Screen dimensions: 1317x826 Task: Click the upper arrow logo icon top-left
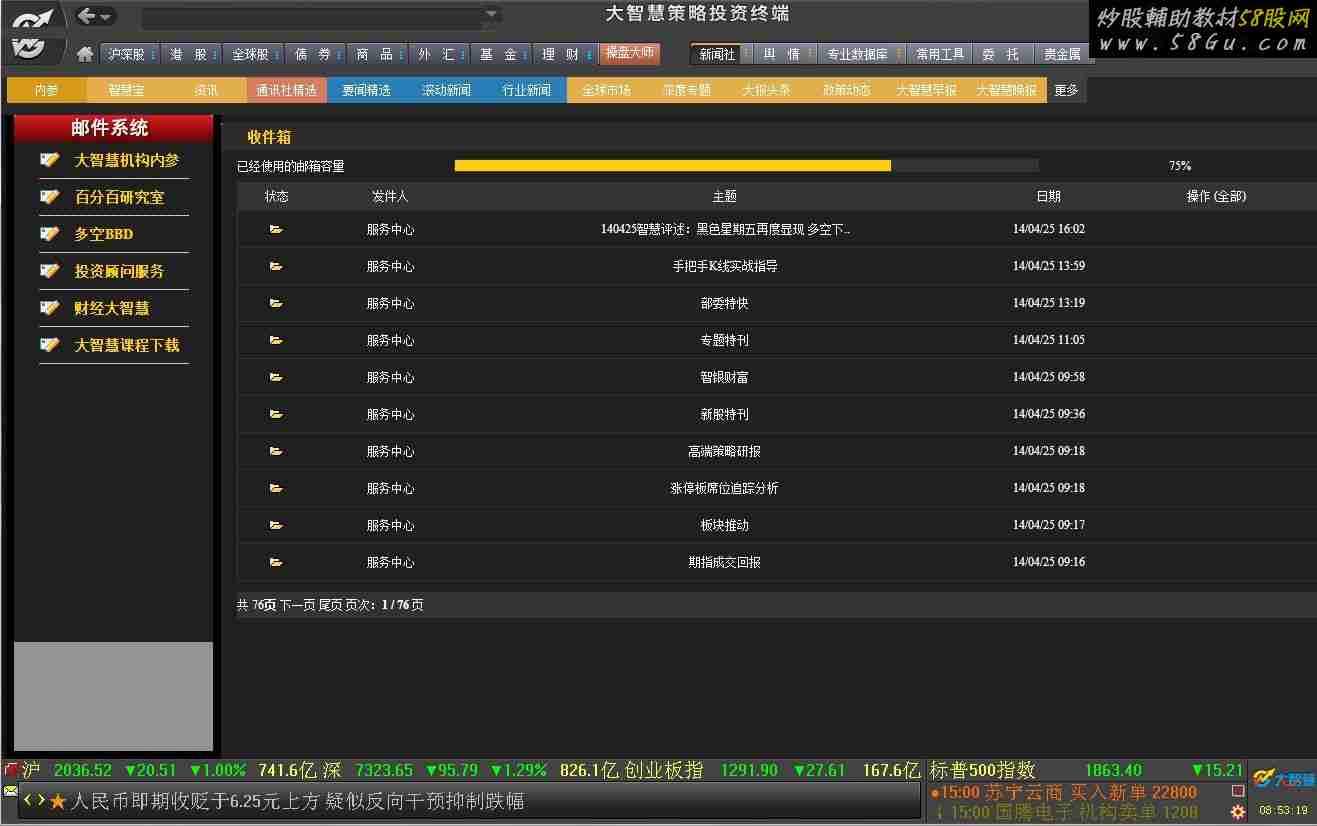pos(32,17)
